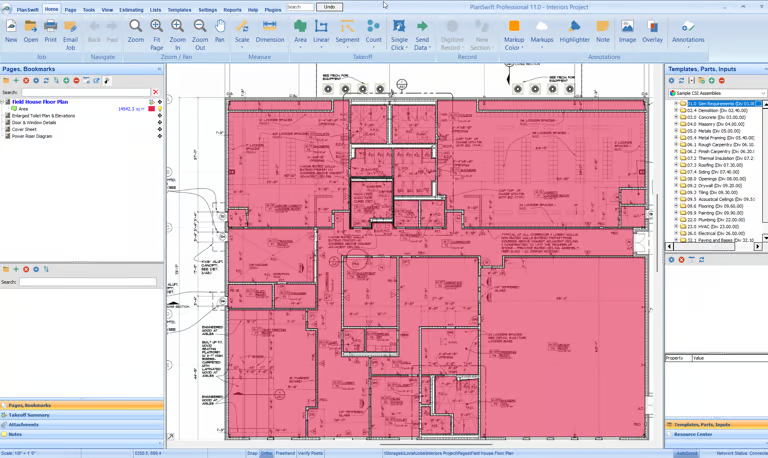Expand the 26.0 Electrical folder
The image size is (768, 458).
[x=676, y=234]
